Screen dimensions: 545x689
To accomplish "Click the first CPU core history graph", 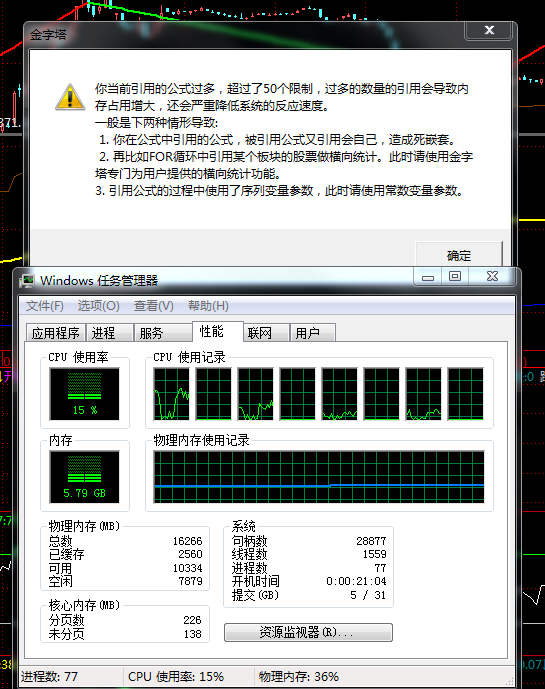I will pyautogui.click(x=171, y=394).
